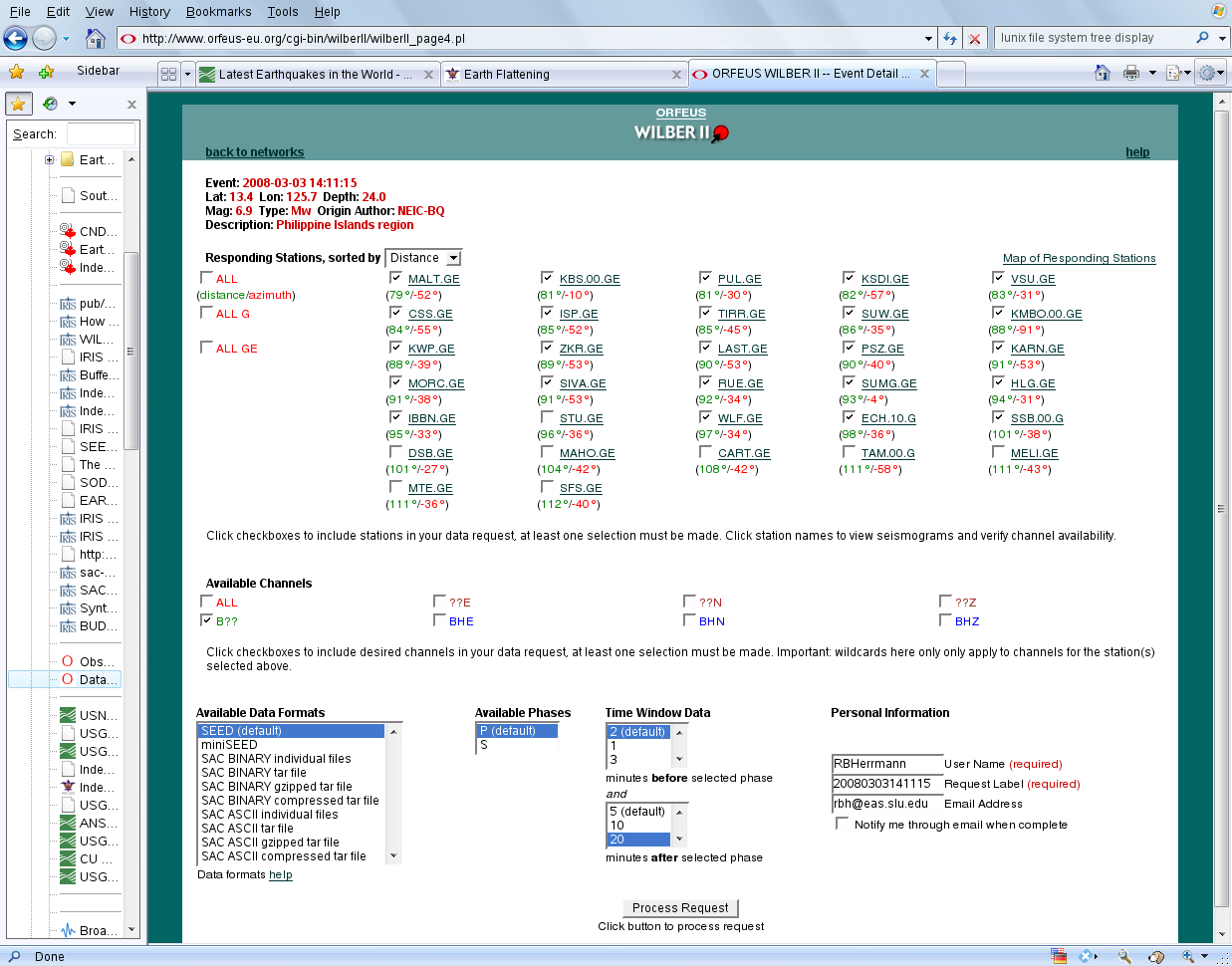The width and height of the screenshot is (1232, 966).
Task: Open the tab list dropdown arrow
Action: 187,74
